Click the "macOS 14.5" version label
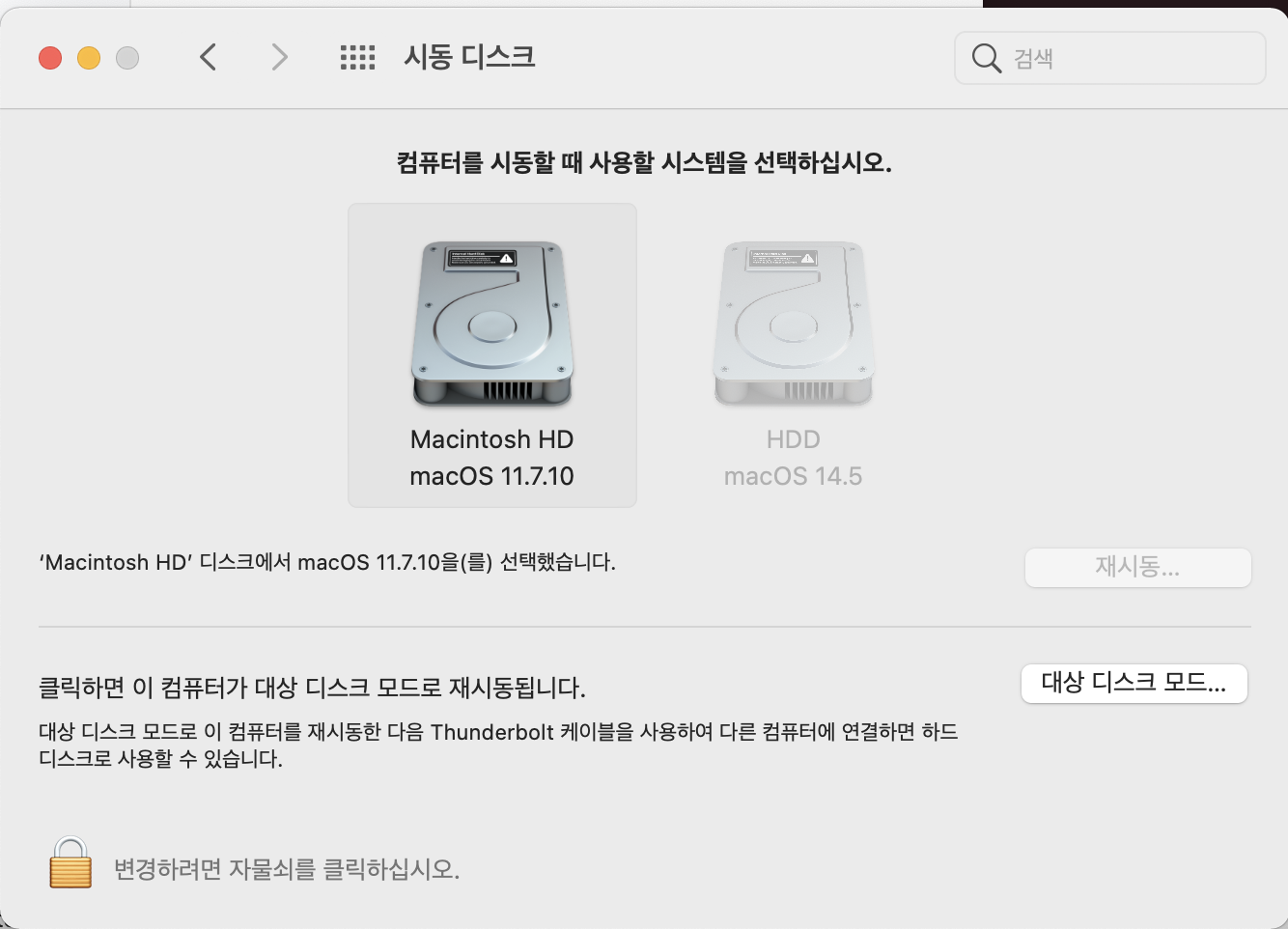Viewport: 1288px width, 929px height. (x=794, y=476)
